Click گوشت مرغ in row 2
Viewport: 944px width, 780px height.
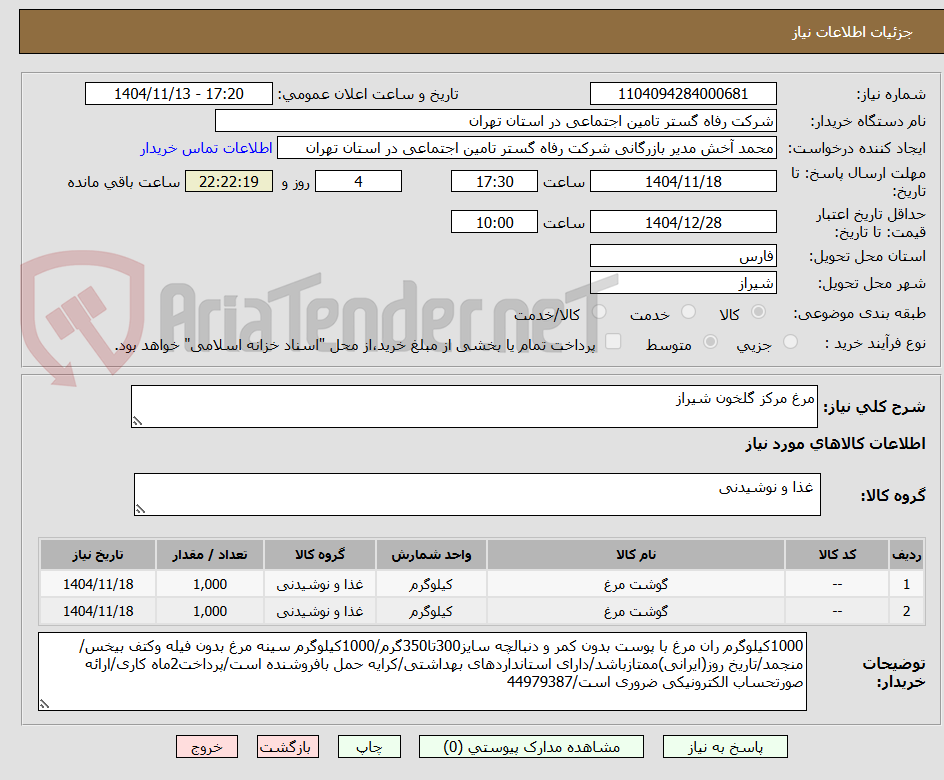click(x=636, y=611)
